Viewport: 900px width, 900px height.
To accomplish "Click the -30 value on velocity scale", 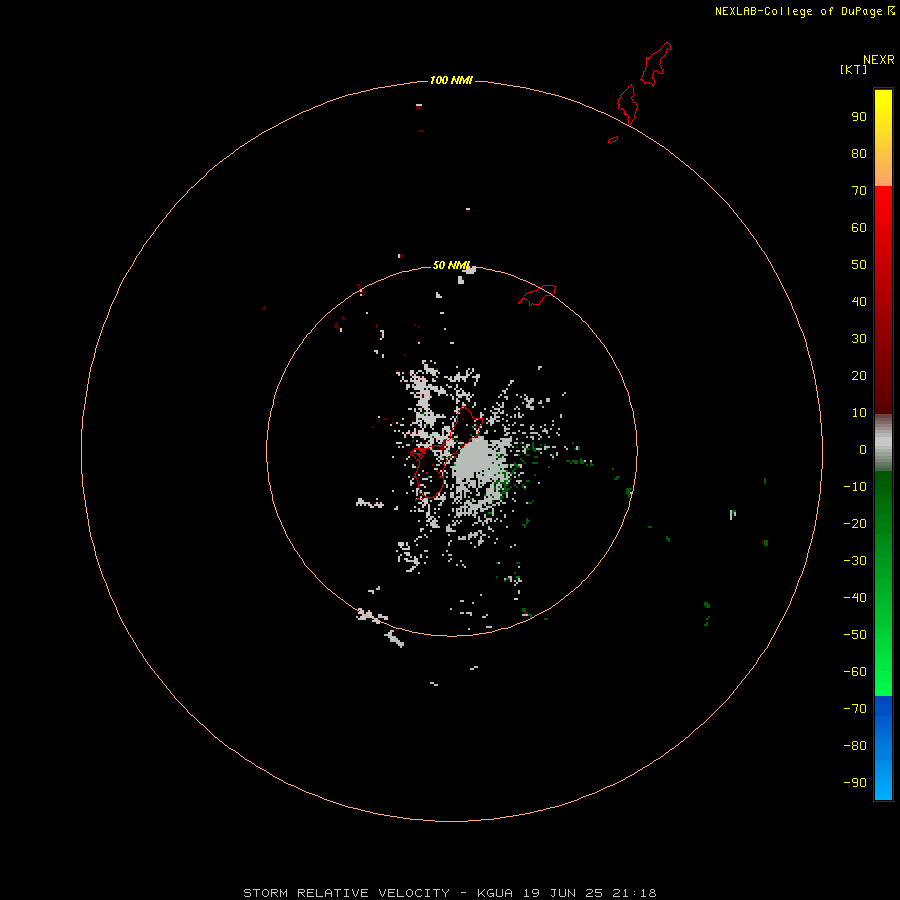I will point(855,561).
